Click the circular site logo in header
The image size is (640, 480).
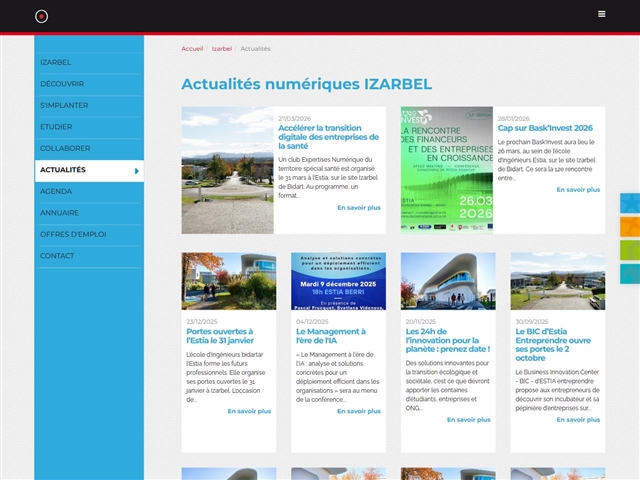(x=41, y=16)
